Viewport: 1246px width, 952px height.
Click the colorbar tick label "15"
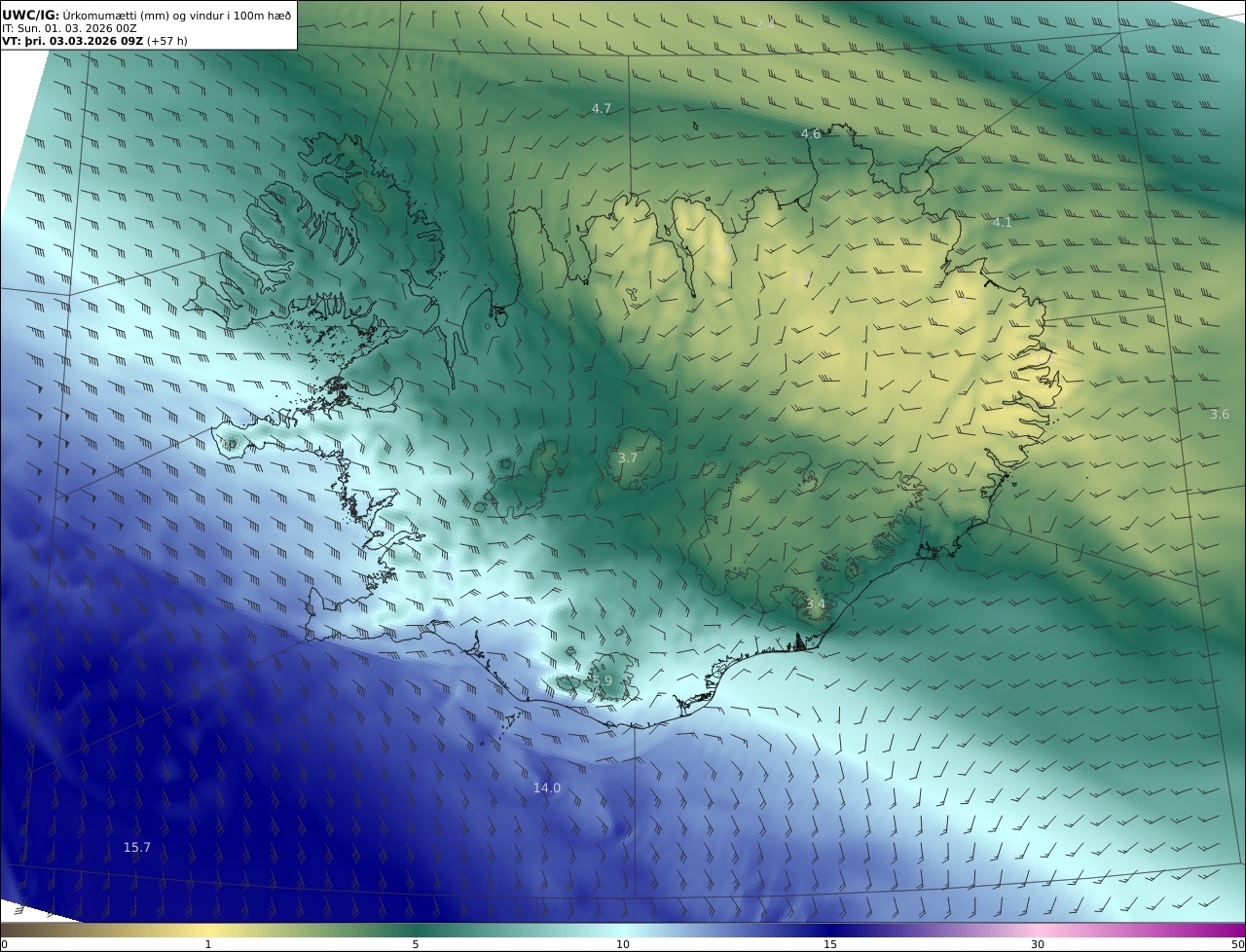click(830, 944)
